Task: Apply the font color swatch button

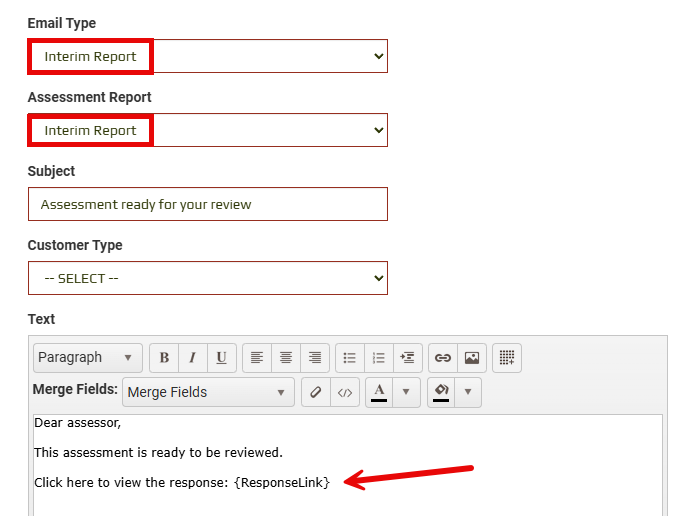Action: pyautogui.click(x=379, y=392)
